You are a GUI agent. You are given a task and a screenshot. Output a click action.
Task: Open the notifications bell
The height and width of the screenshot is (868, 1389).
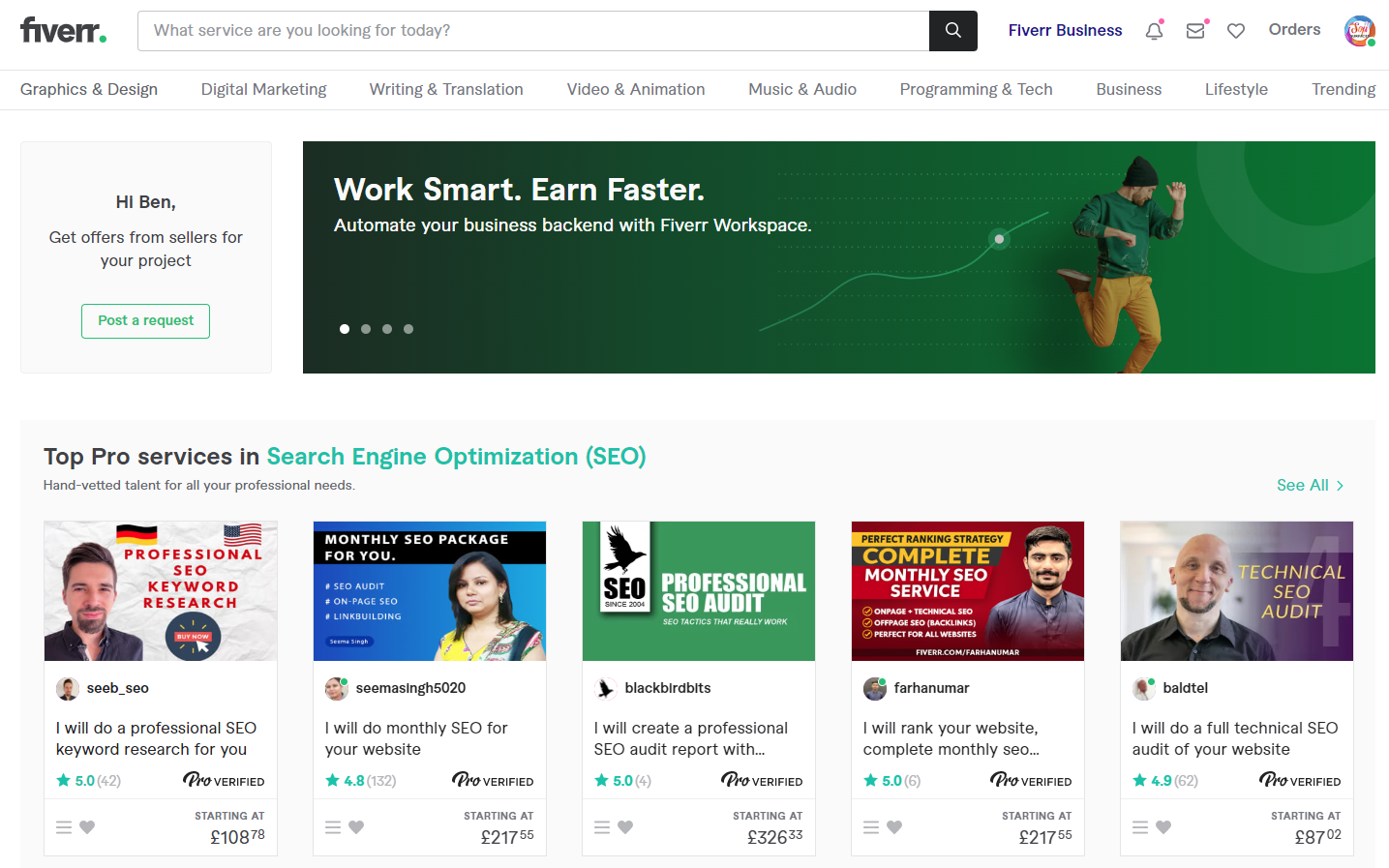coord(1154,31)
